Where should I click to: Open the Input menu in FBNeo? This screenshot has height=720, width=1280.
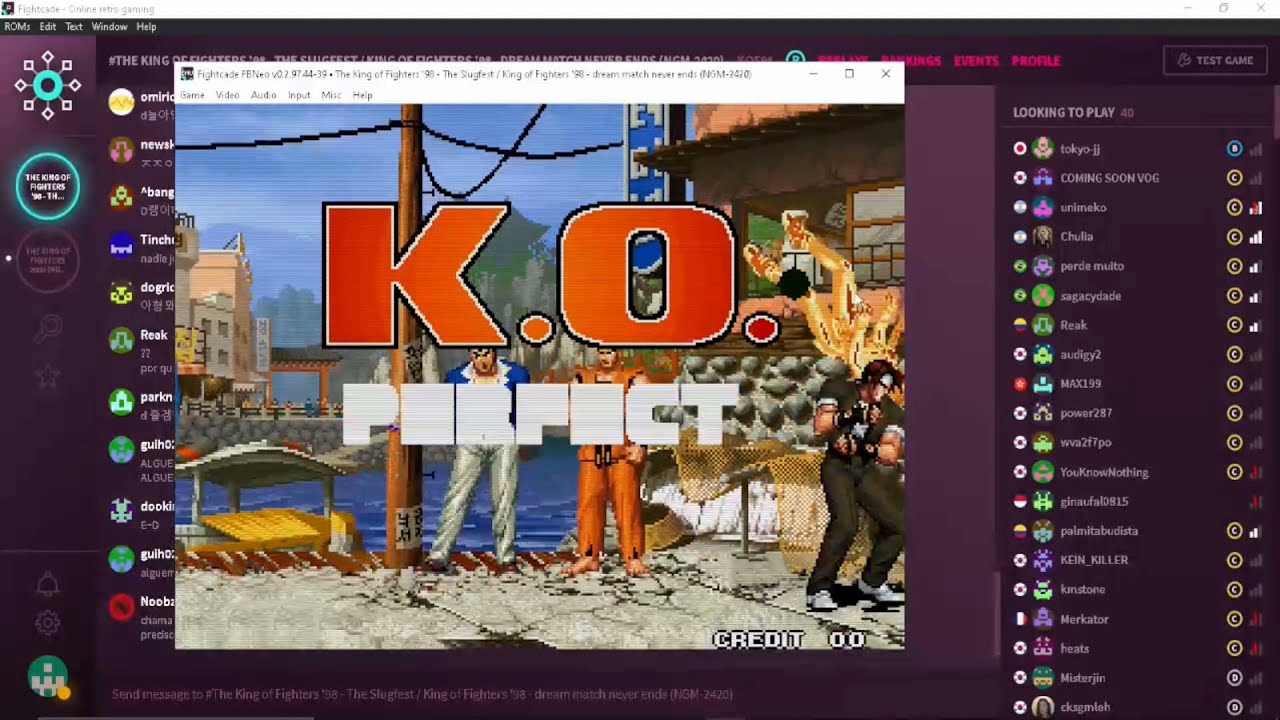pos(299,95)
